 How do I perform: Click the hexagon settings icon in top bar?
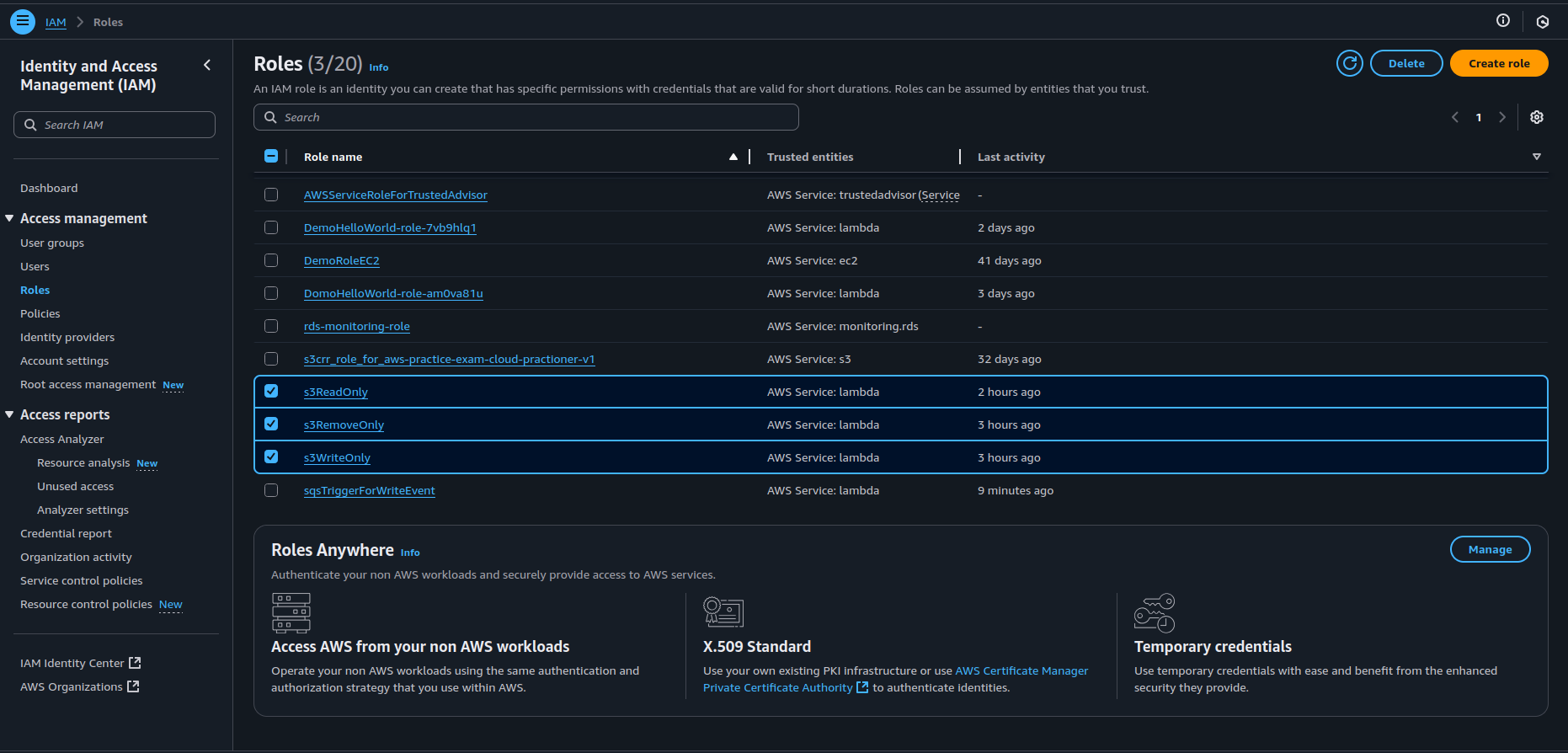[x=1542, y=22]
